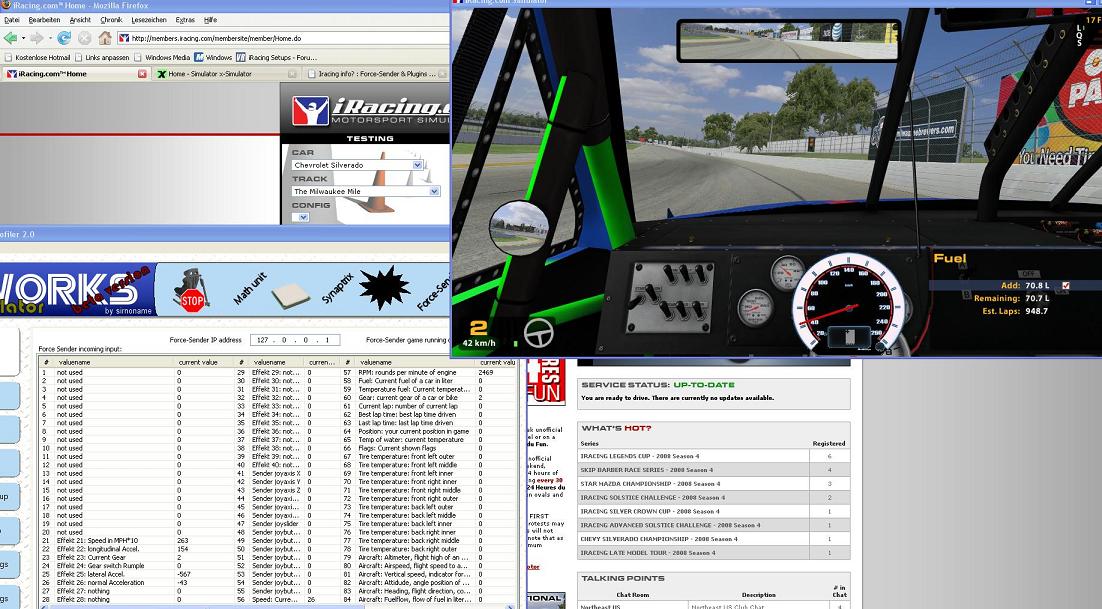Open the Links anpassen bookmark

[103, 58]
